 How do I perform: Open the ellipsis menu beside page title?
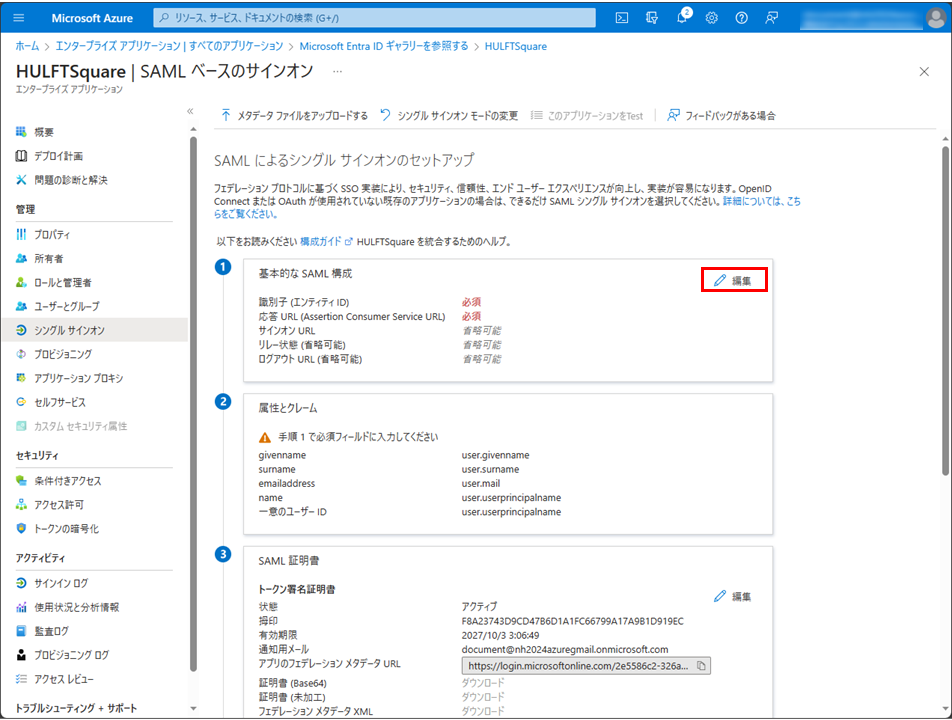337,71
